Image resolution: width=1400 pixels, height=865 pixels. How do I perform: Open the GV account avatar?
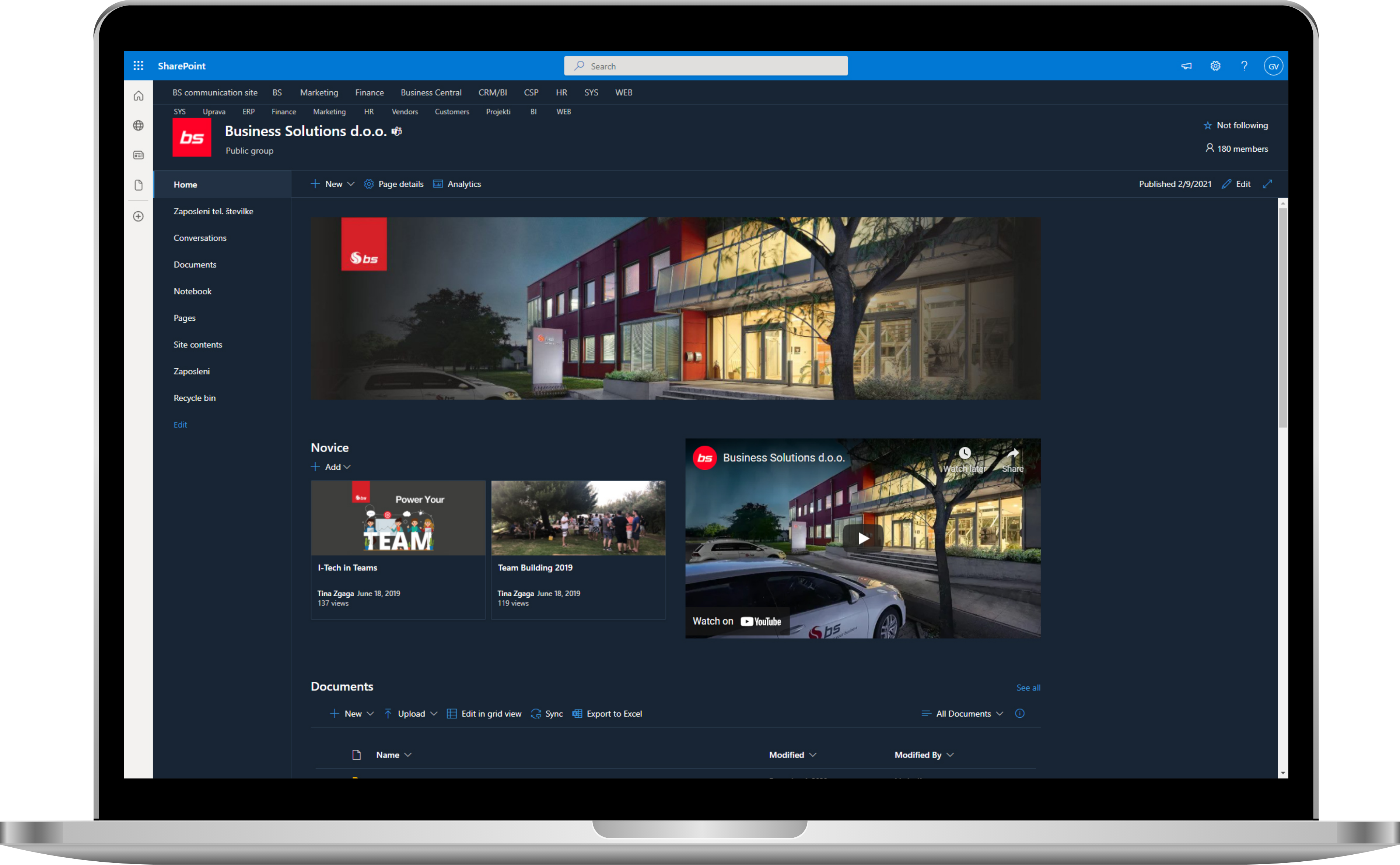coord(1273,66)
